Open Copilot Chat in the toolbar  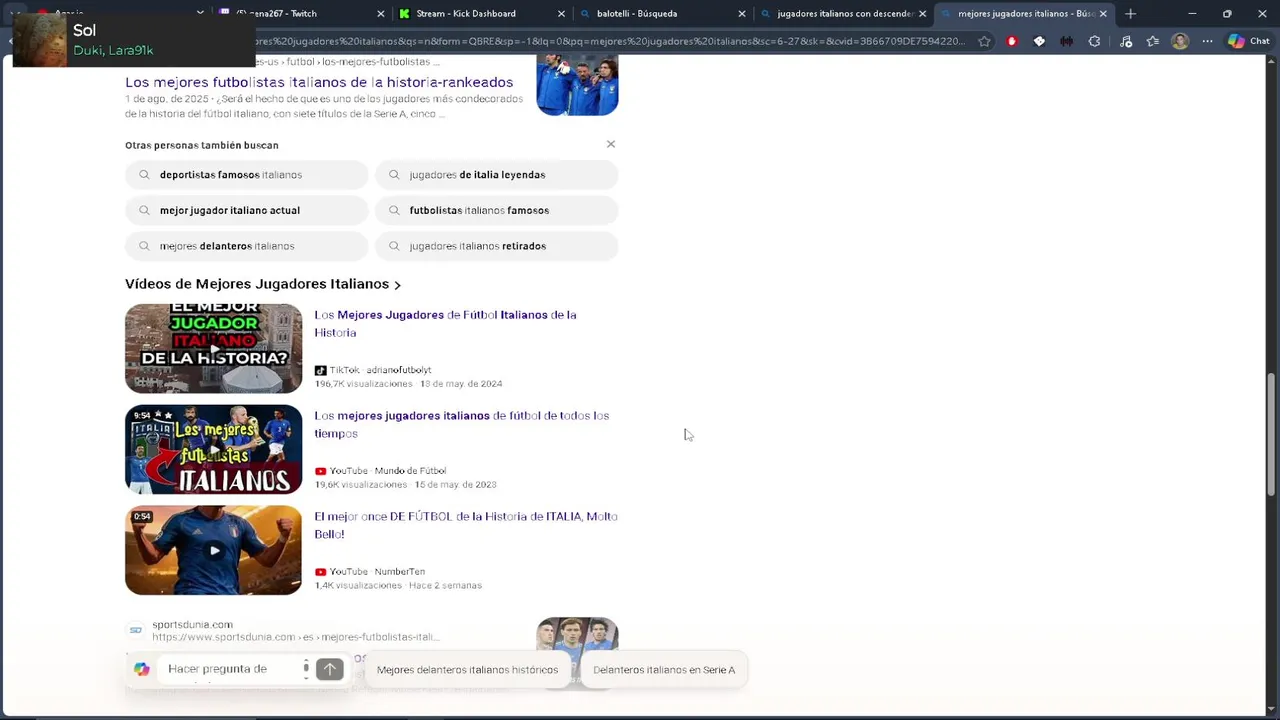coord(1249,41)
